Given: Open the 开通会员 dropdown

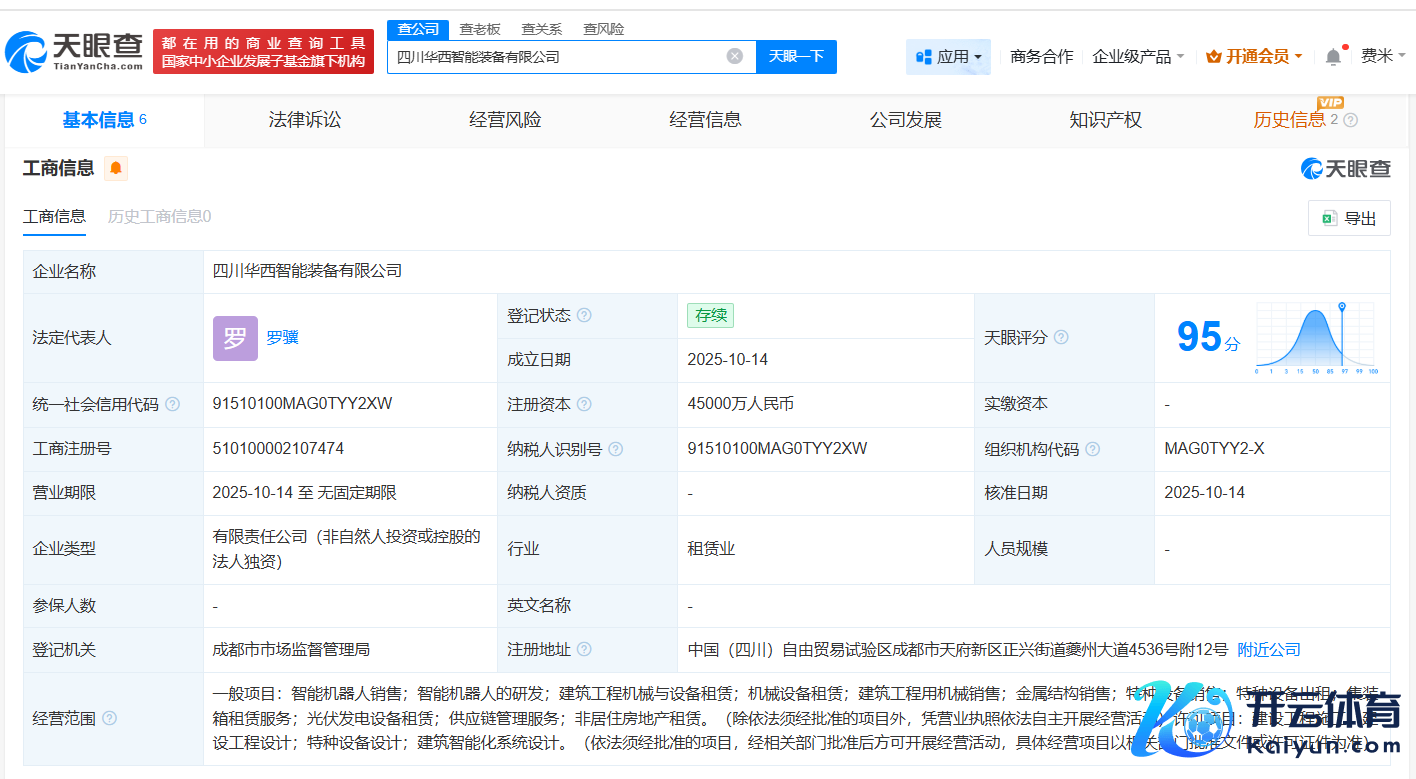Looking at the screenshot, I should [1254, 57].
